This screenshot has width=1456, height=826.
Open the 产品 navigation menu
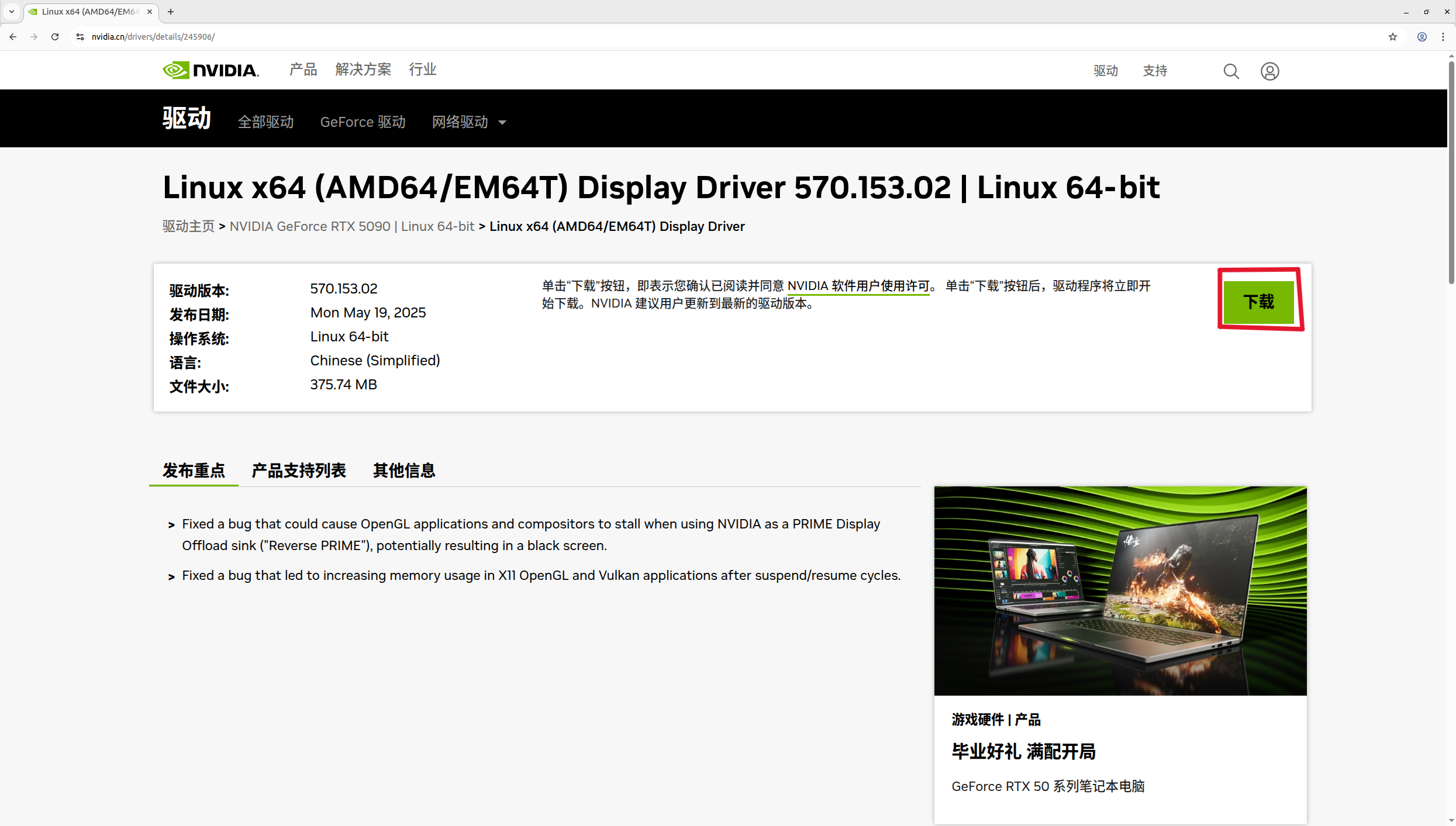[303, 70]
